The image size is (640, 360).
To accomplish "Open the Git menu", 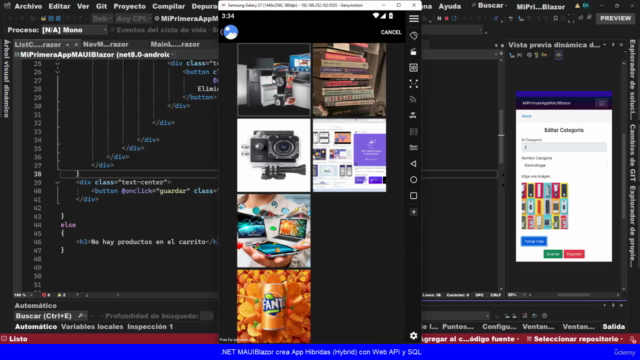I will pos(101,6).
